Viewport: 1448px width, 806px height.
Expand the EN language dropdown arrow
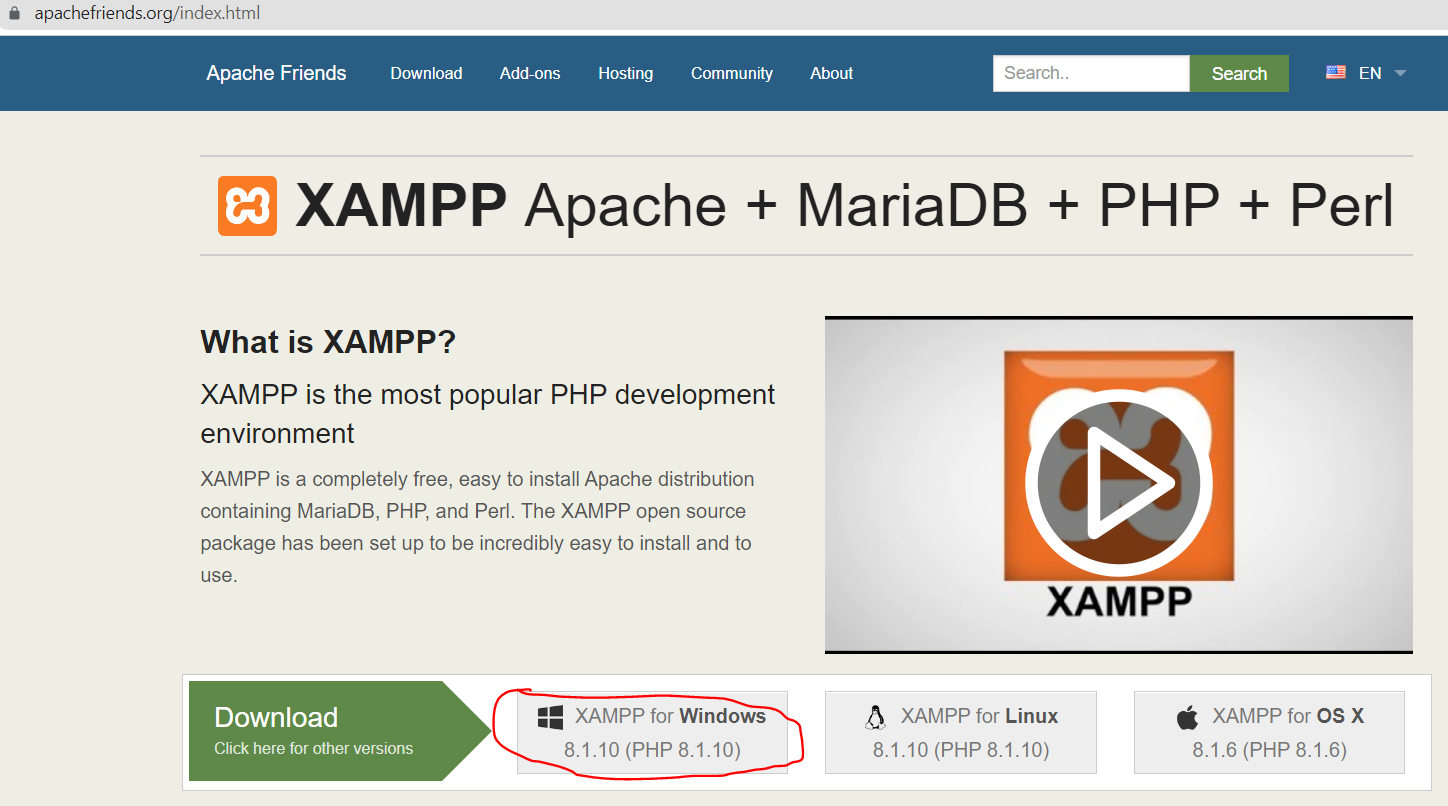1400,73
